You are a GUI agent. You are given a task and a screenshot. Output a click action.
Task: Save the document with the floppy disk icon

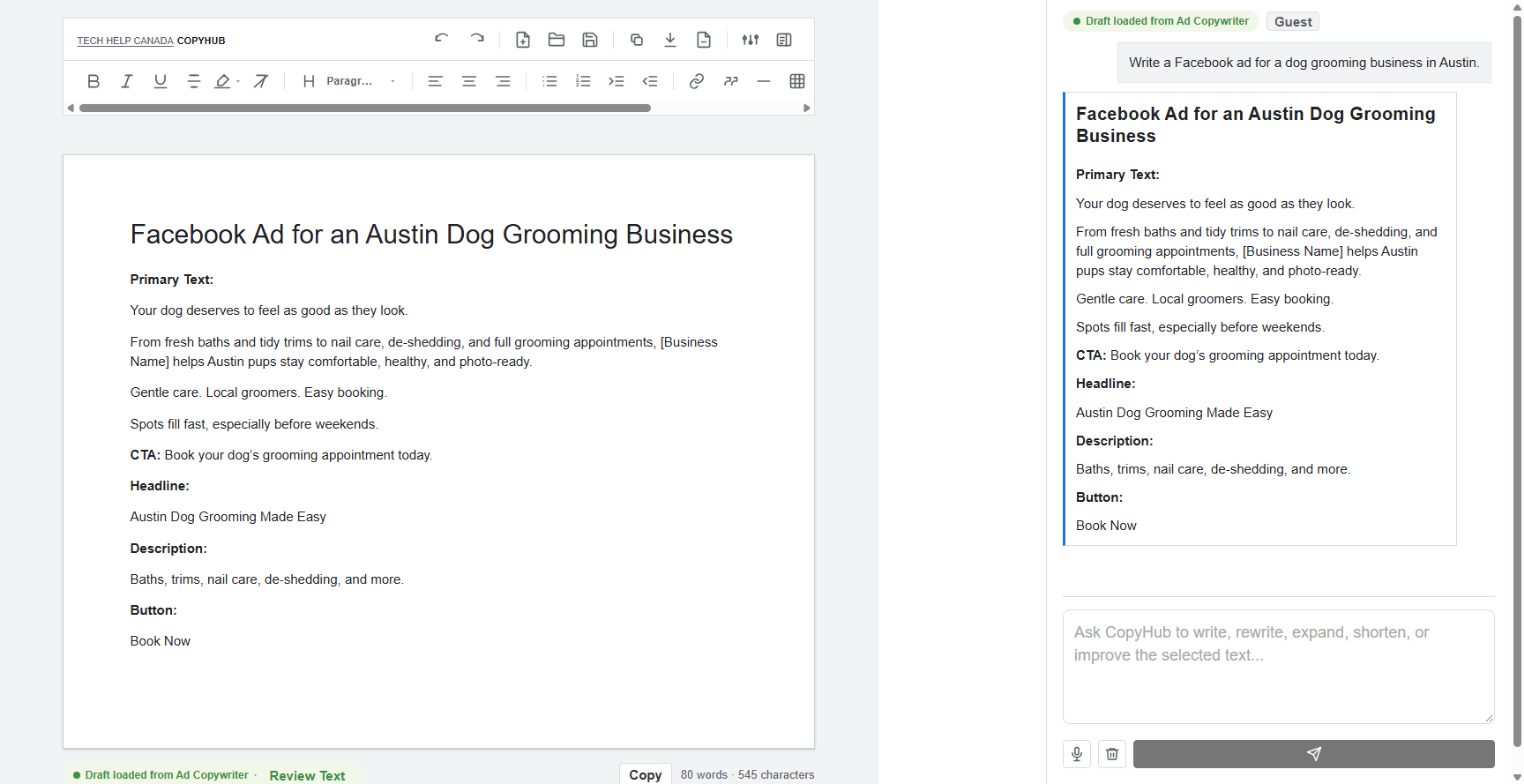click(x=590, y=40)
